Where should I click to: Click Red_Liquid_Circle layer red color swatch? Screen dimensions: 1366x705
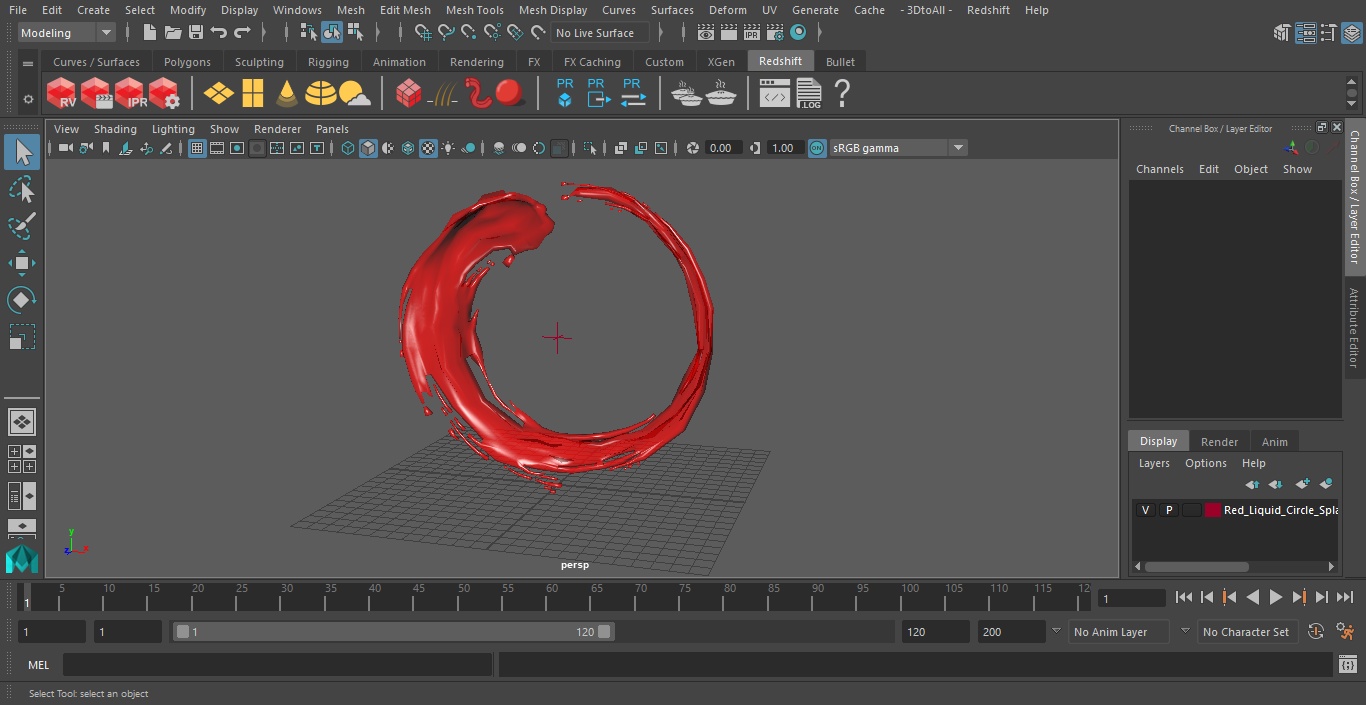pos(1213,510)
